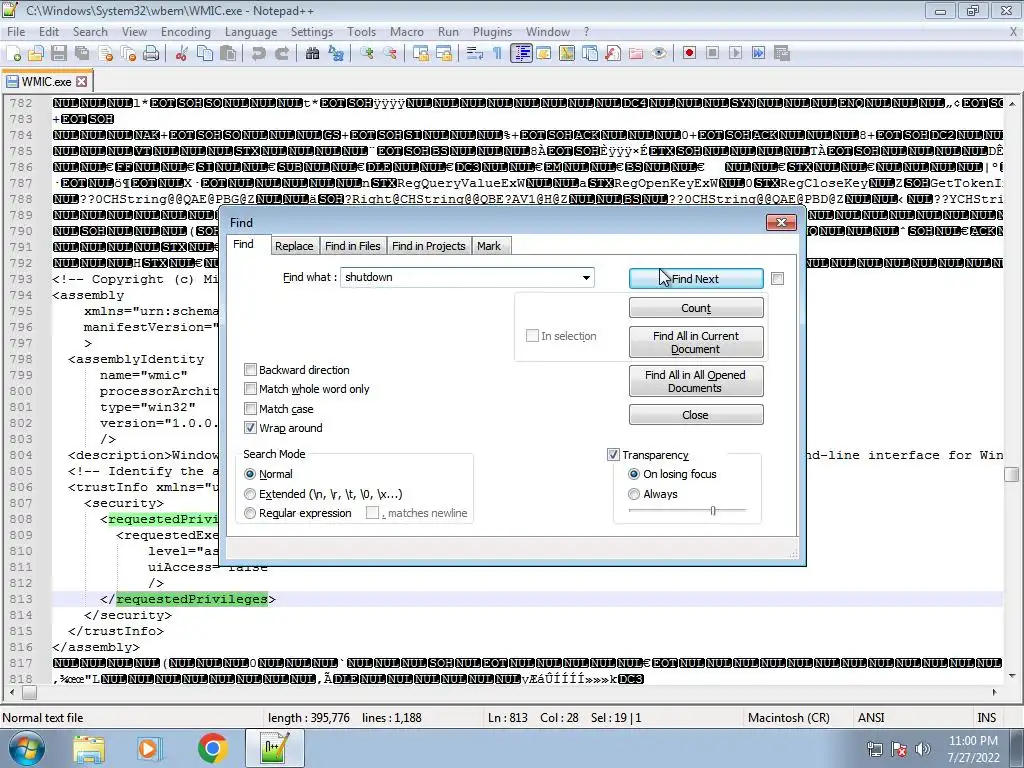Image resolution: width=1024 pixels, height=768 pixels.
Task: Click the Zoom Out toolbar icon
Action: click(x=390, y=54)
